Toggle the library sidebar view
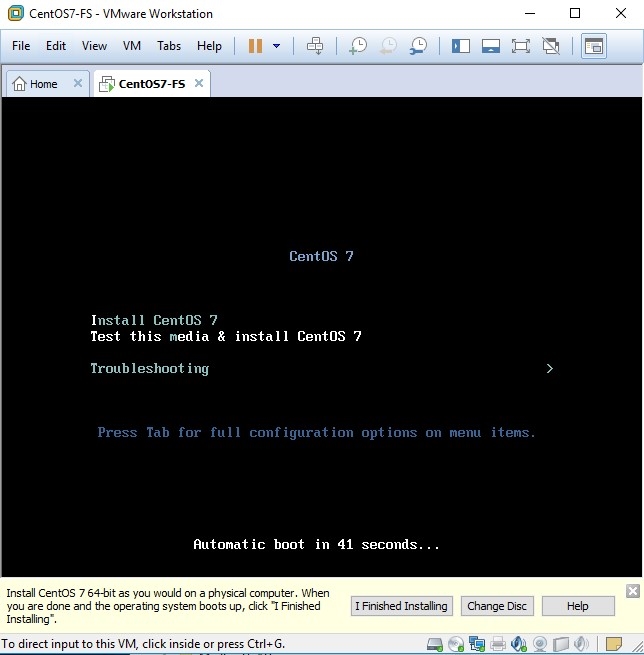The width and height of the screenshot is (644, 655). click(460, 46)
